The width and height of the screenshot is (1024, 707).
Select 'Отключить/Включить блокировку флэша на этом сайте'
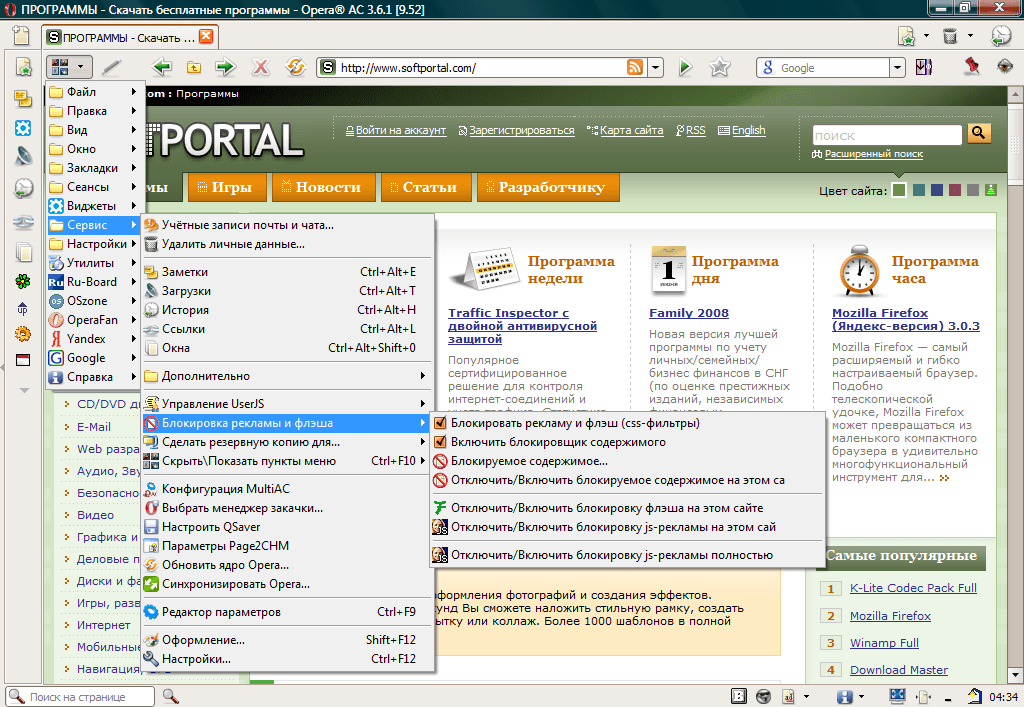point(607,508)
